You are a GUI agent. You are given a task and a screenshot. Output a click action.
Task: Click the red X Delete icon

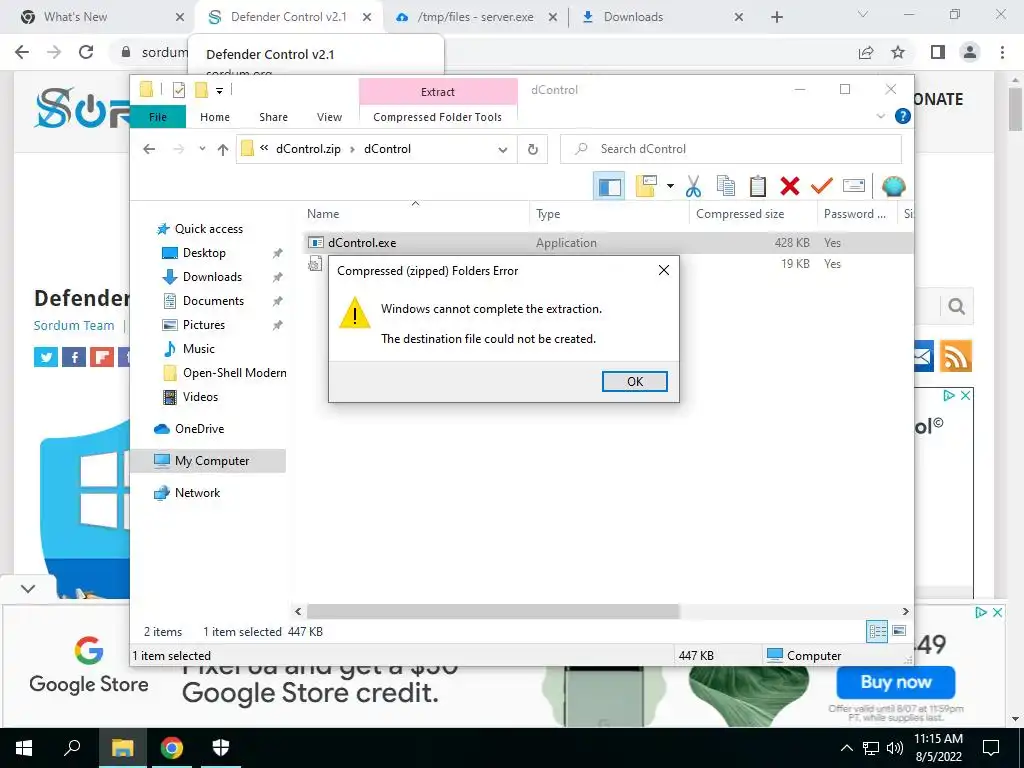790,186
